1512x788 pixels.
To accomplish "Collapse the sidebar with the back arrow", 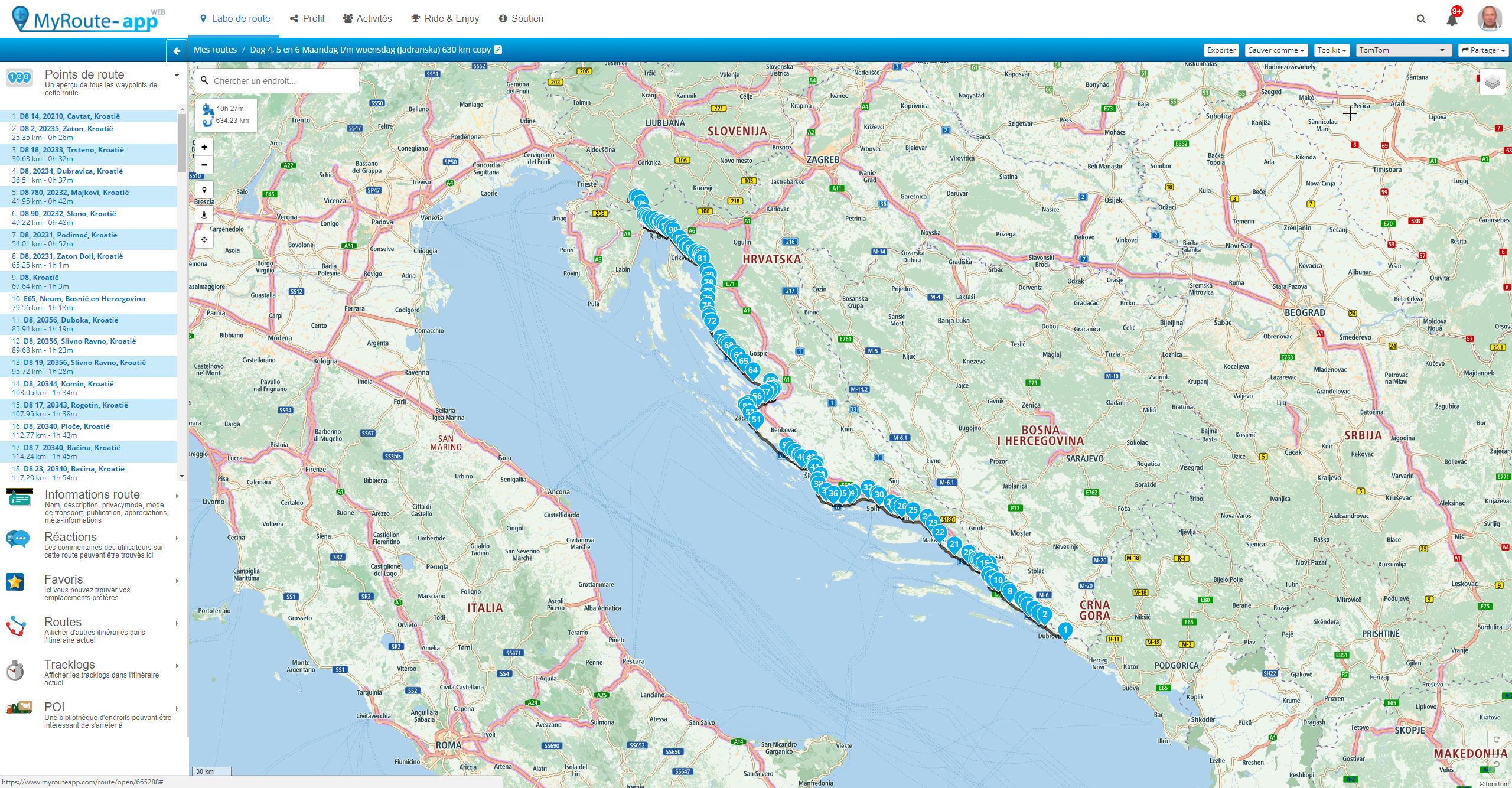I will click(177, 51).
